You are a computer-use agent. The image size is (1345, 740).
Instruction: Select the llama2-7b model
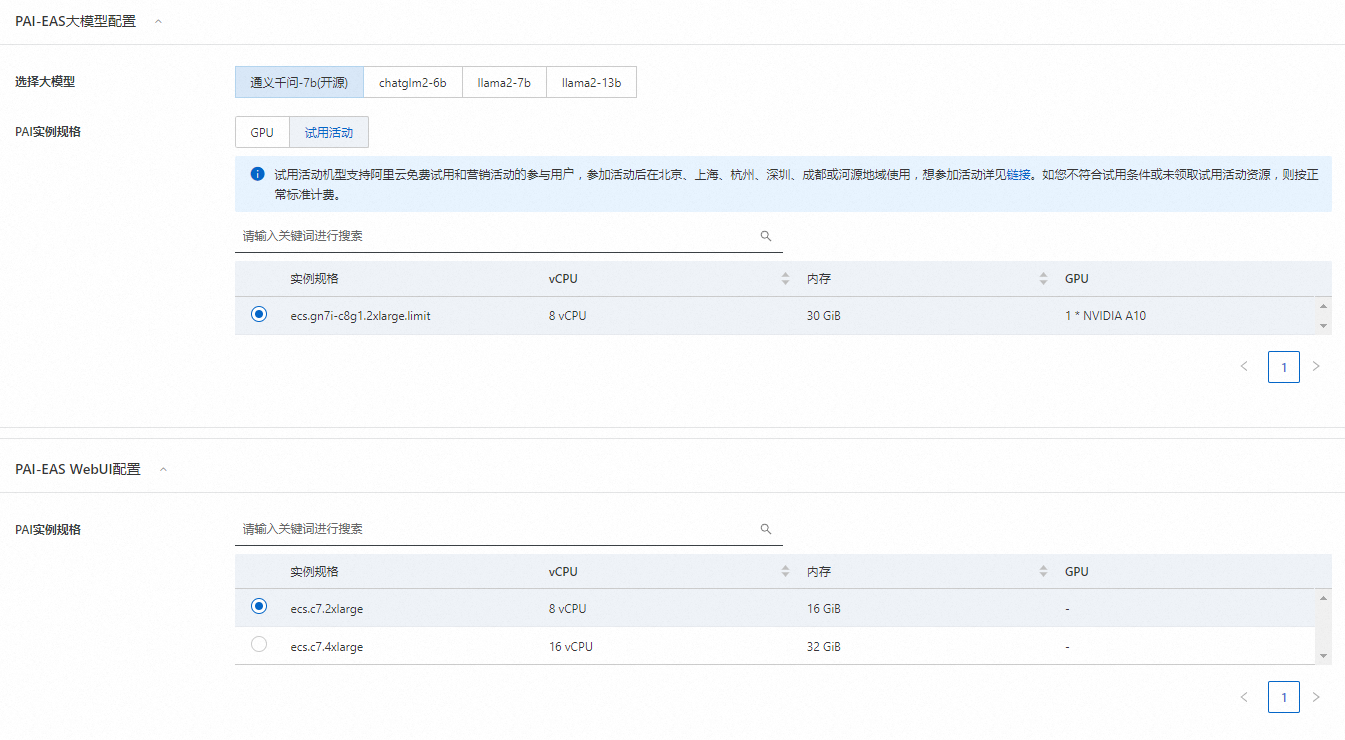(x=505, y=82)
